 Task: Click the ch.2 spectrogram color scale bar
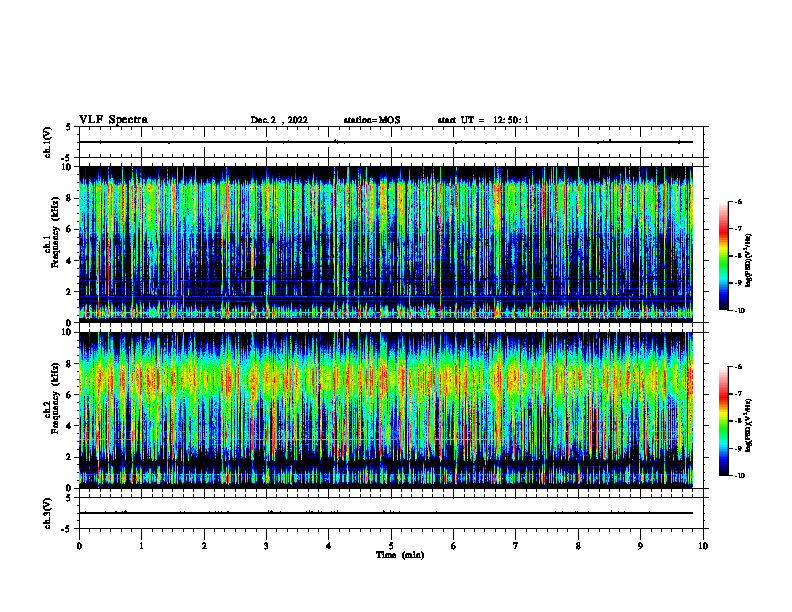pos(723,421)
